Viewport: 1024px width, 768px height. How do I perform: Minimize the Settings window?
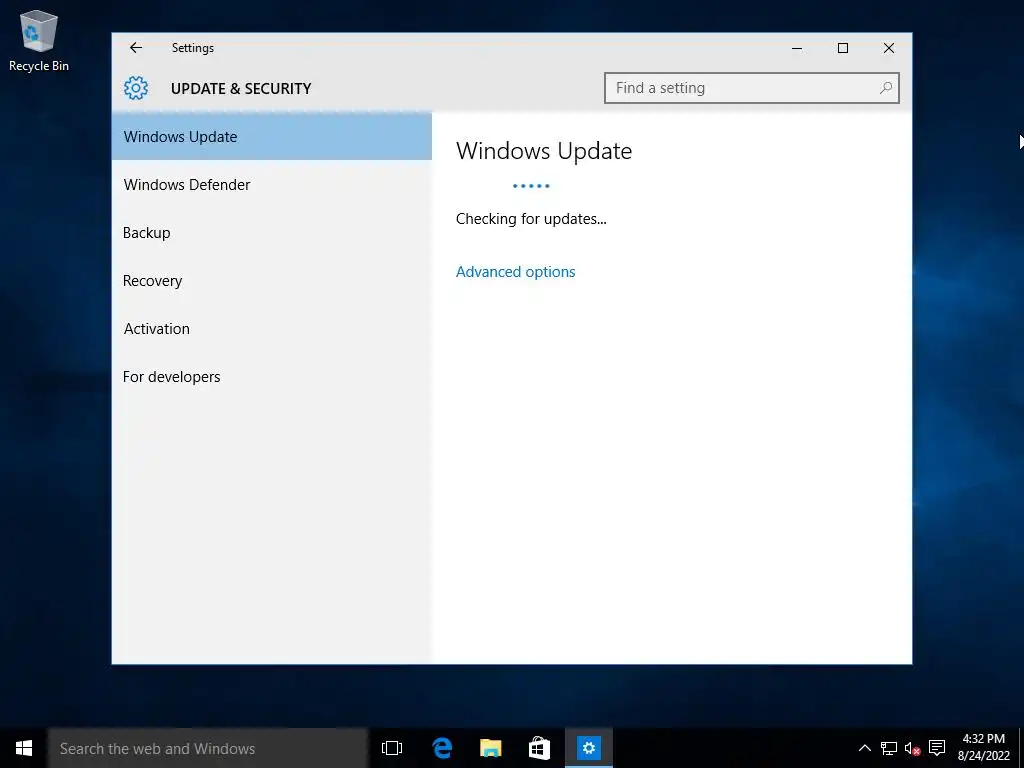[797, 48]
